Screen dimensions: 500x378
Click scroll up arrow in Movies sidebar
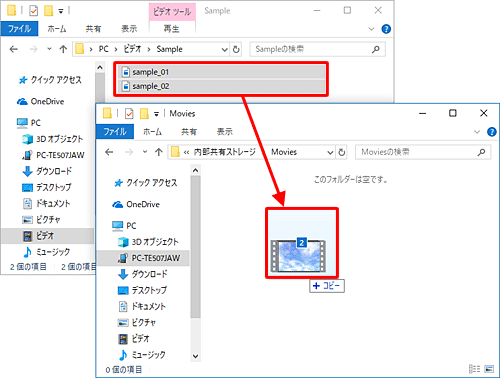coord(196,170)
